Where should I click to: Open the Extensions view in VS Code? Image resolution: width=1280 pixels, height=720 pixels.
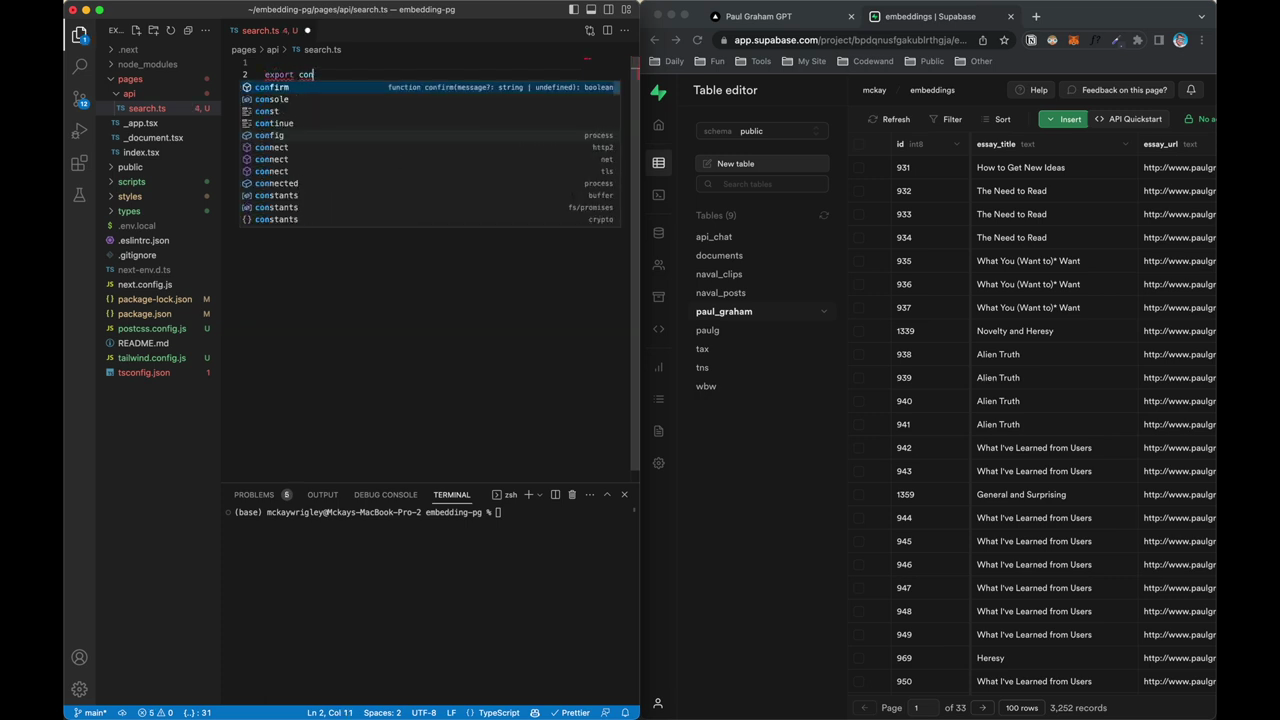[80, 163]
